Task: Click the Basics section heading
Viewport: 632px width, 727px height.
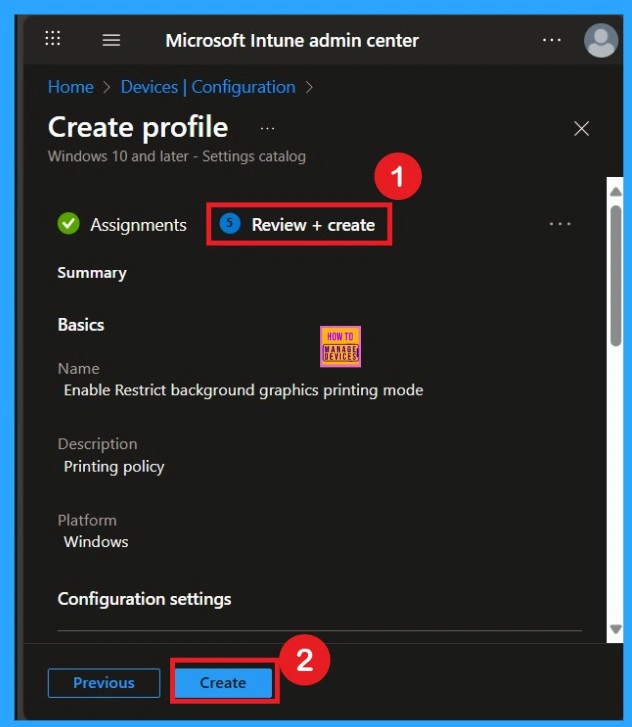Action: (x=81, y=325)
